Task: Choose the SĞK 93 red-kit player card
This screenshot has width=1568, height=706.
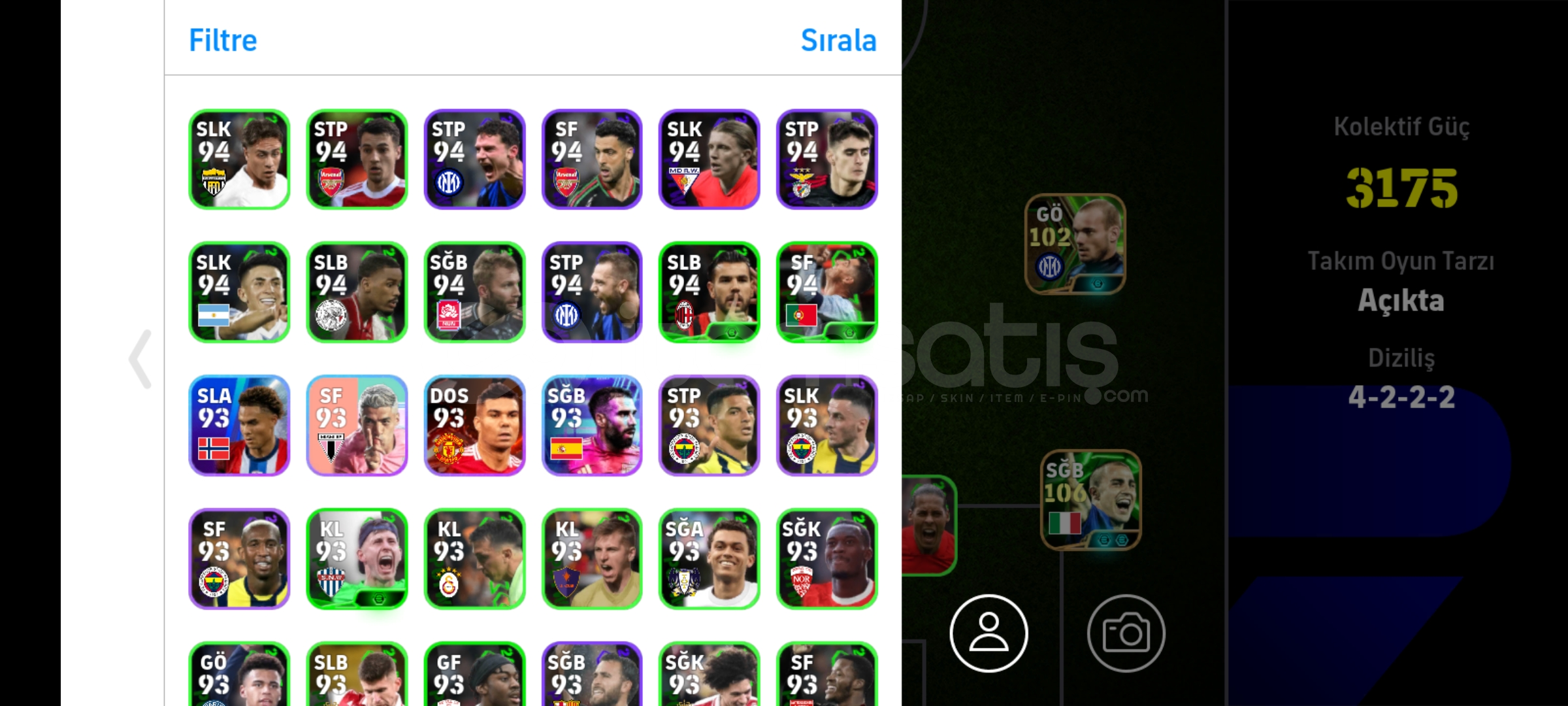Action: pyautogui.click(x=827, y=558)
